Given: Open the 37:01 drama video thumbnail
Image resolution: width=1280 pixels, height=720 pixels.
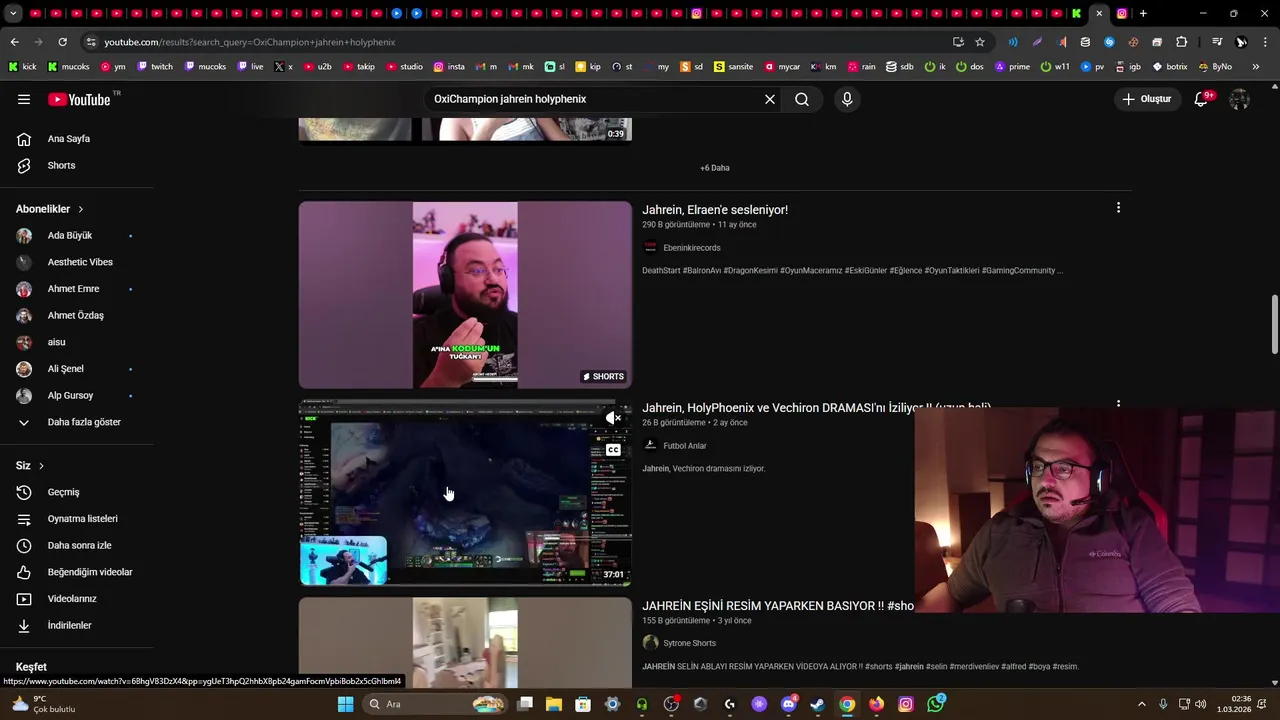Looking at the screenshot, I should click(465, 493).
